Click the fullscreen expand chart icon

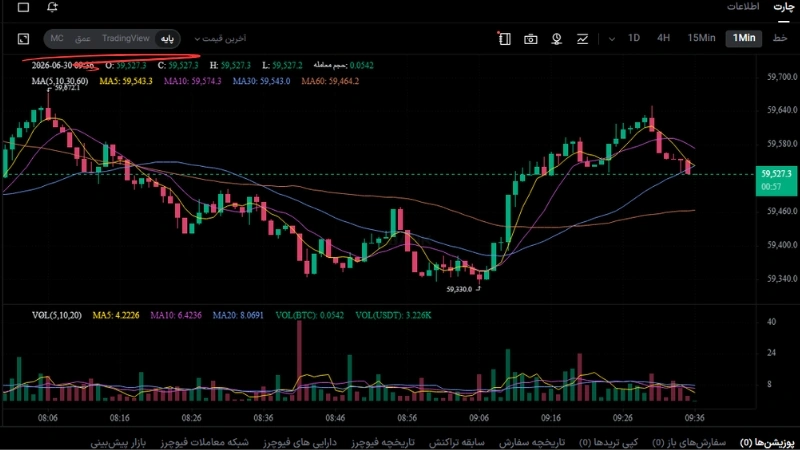23,39
